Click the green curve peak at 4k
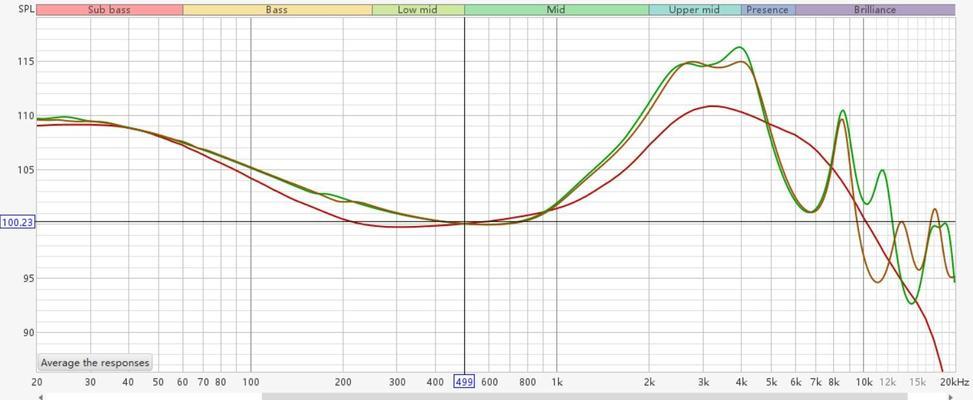The width and height of the screenshot is (973, 400). tap(739, 47)
